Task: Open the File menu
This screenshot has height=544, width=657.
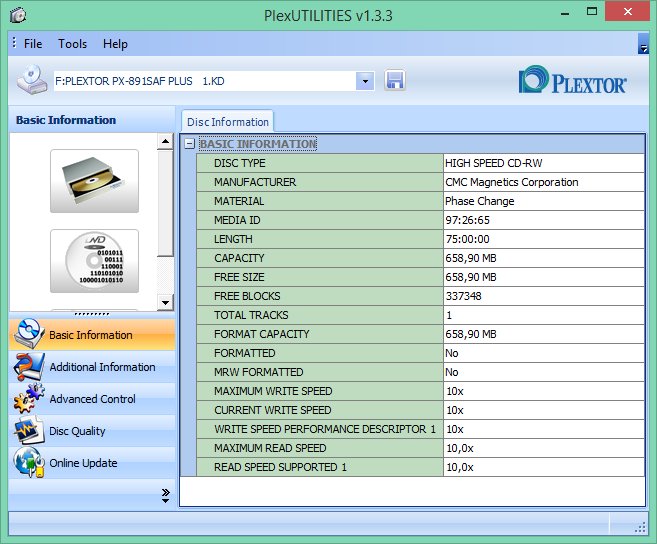Action: tap(33, 44)
